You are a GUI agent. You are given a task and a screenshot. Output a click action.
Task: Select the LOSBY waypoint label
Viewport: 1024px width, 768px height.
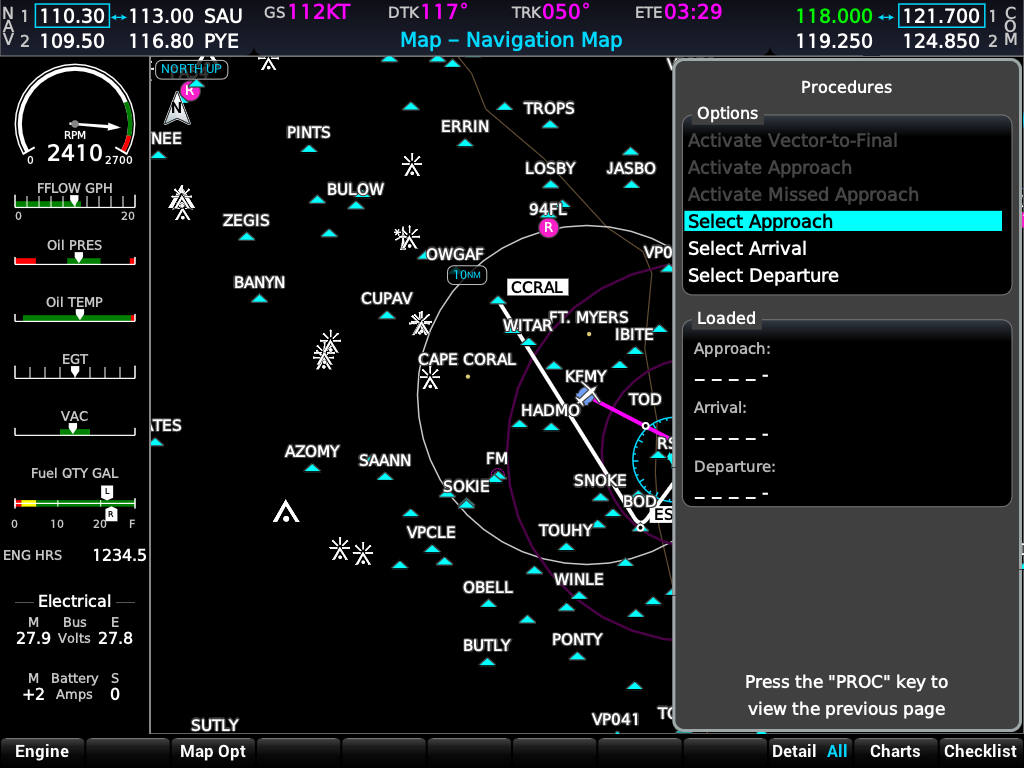550,168
